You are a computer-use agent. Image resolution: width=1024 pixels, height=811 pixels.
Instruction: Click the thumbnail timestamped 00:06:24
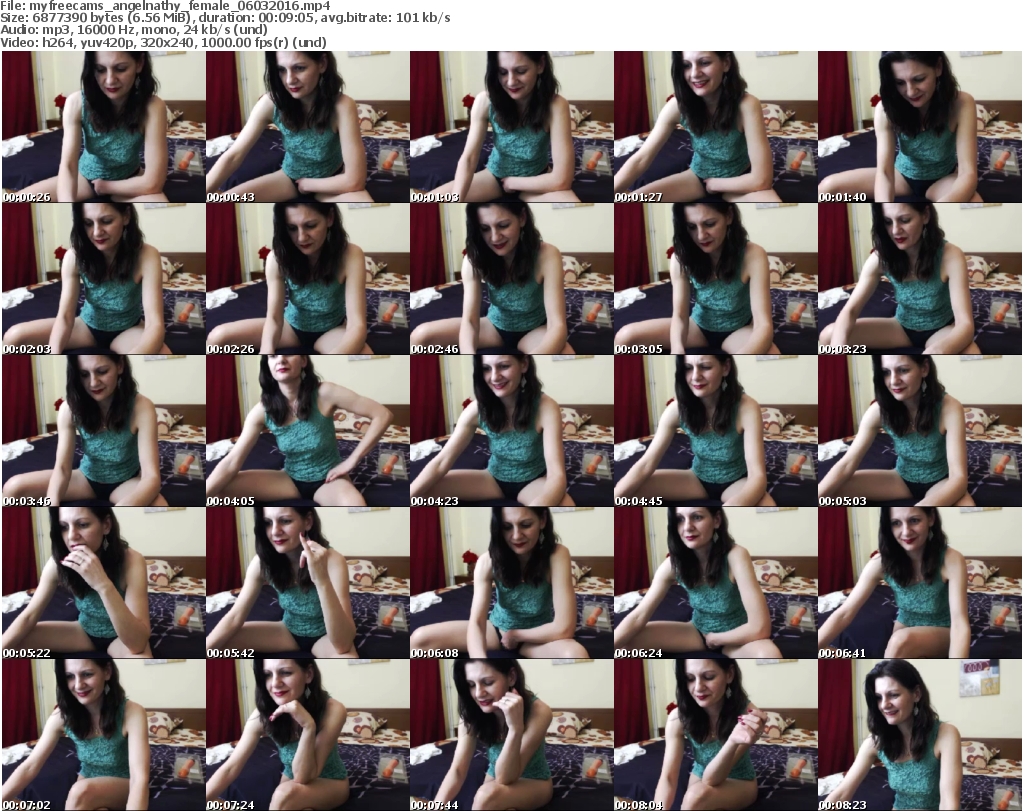(x=715, y=583)
